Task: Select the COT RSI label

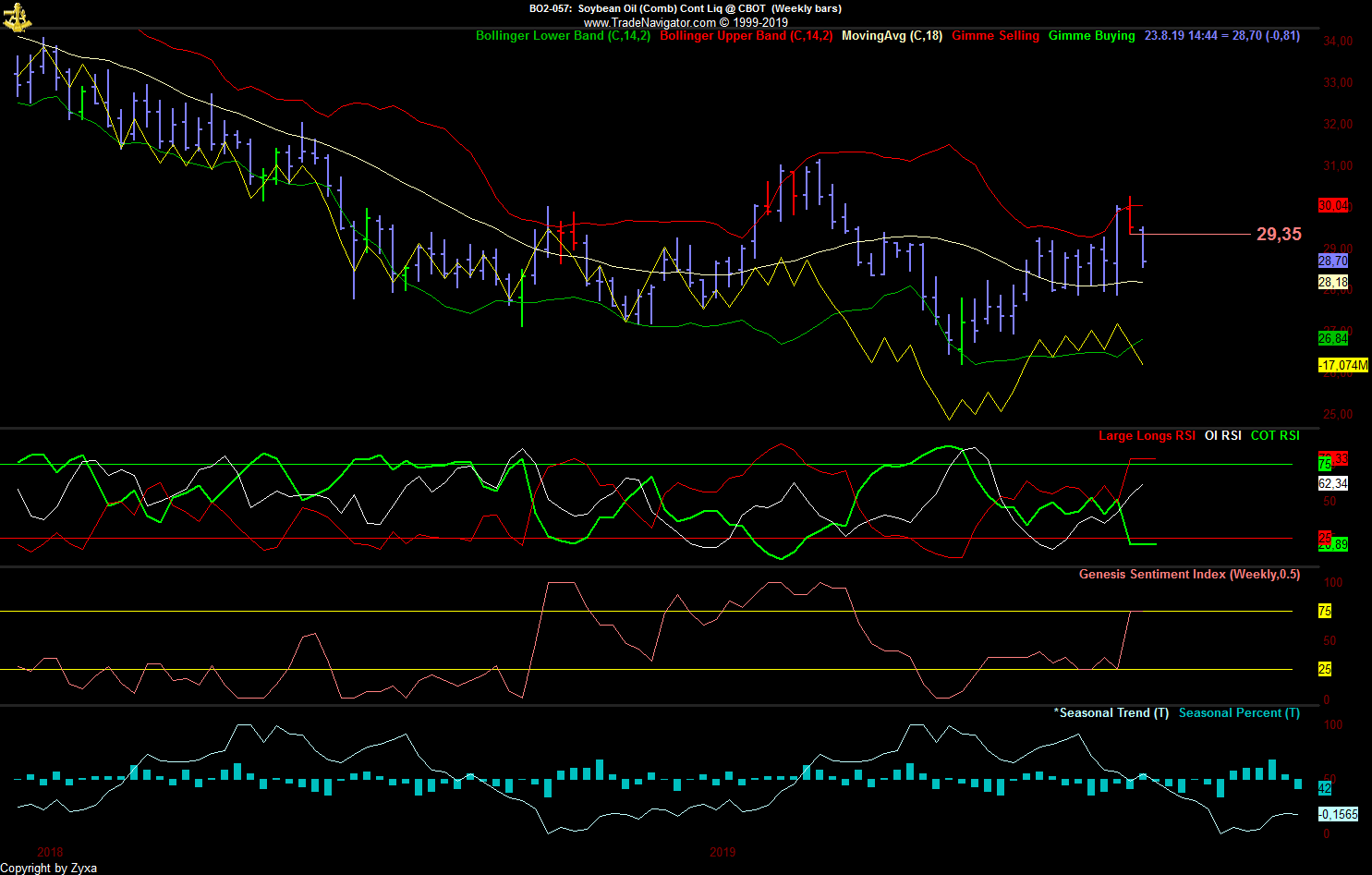Action: [x=1275, y=435]
